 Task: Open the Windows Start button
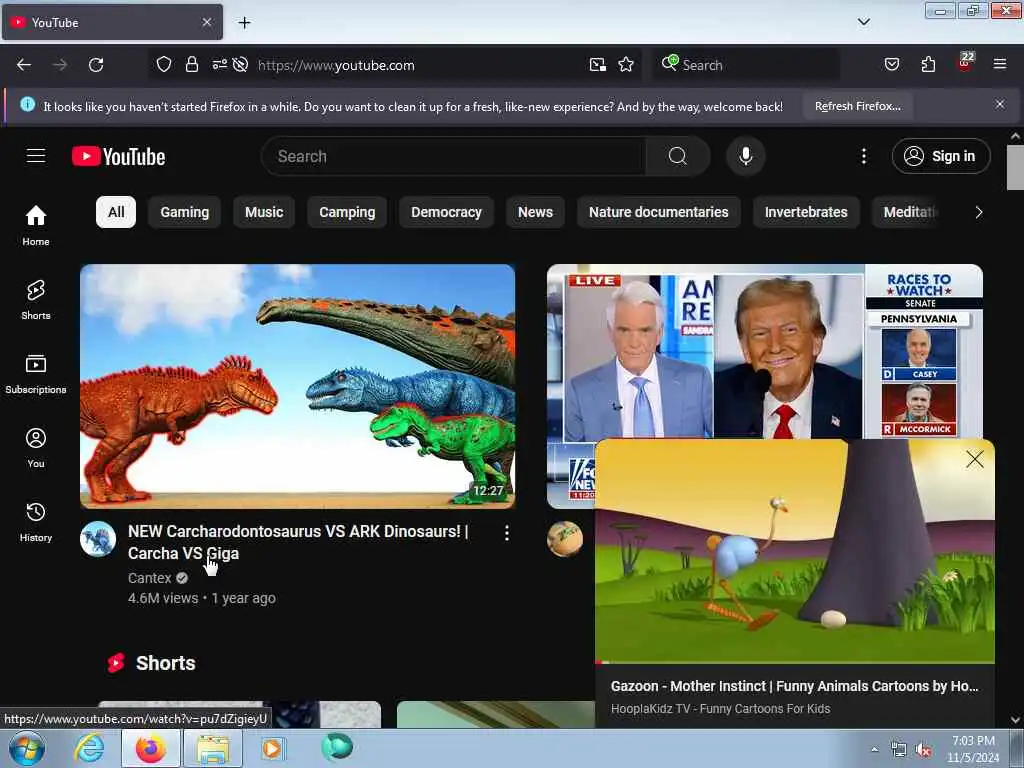coord(27,748)
